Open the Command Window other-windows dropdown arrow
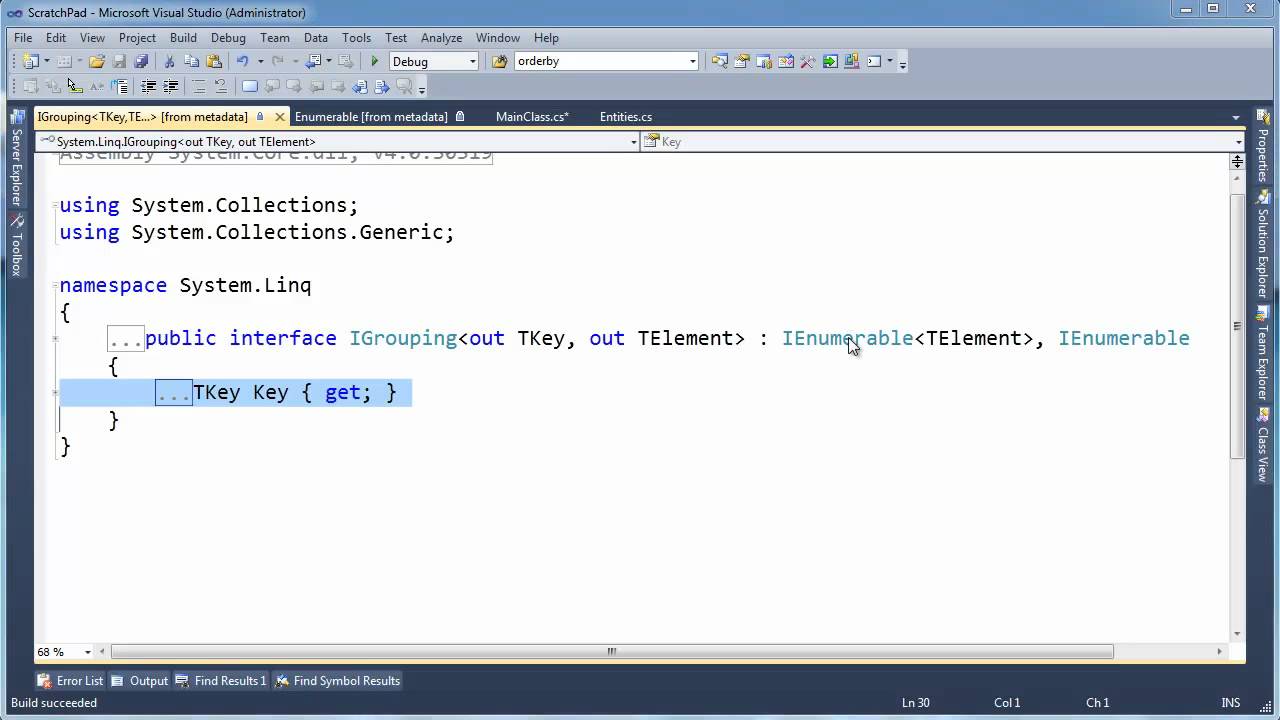Image resolution: width=1280 pixels, height=720 pixels. (x=889, y=61)
